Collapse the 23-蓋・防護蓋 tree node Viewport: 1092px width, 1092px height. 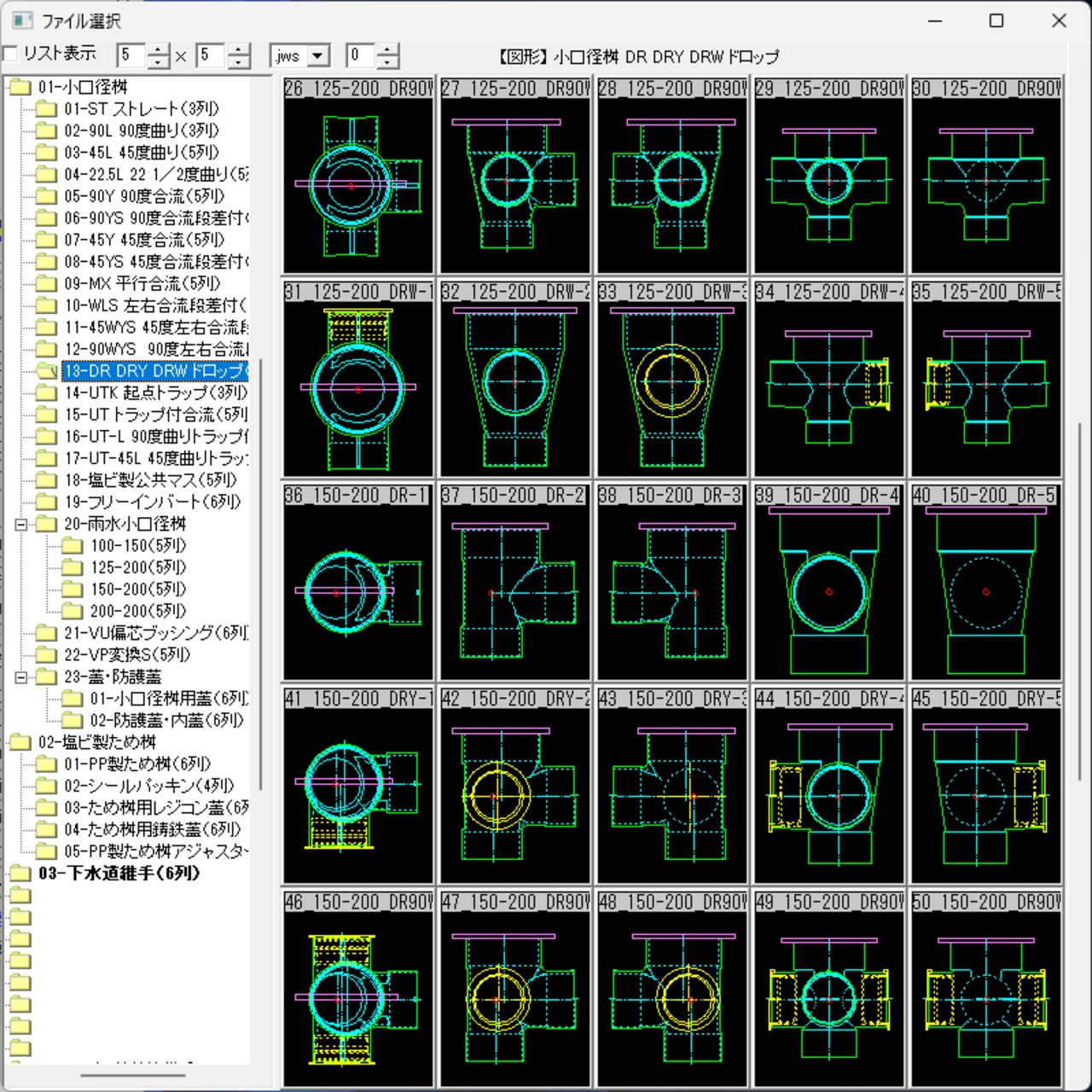click(x=21, y=677)
